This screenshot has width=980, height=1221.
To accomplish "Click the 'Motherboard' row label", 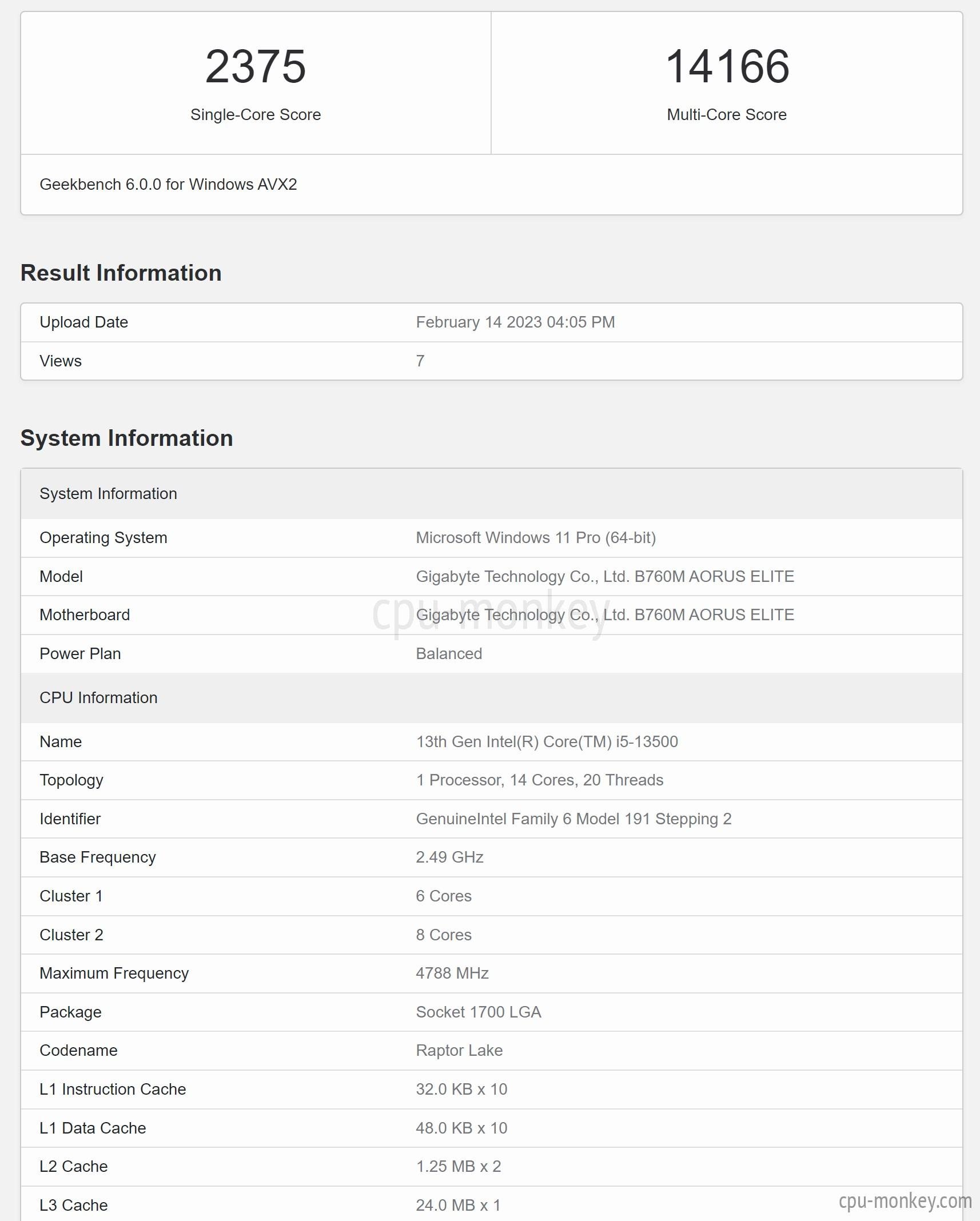I will click(85, 615).
